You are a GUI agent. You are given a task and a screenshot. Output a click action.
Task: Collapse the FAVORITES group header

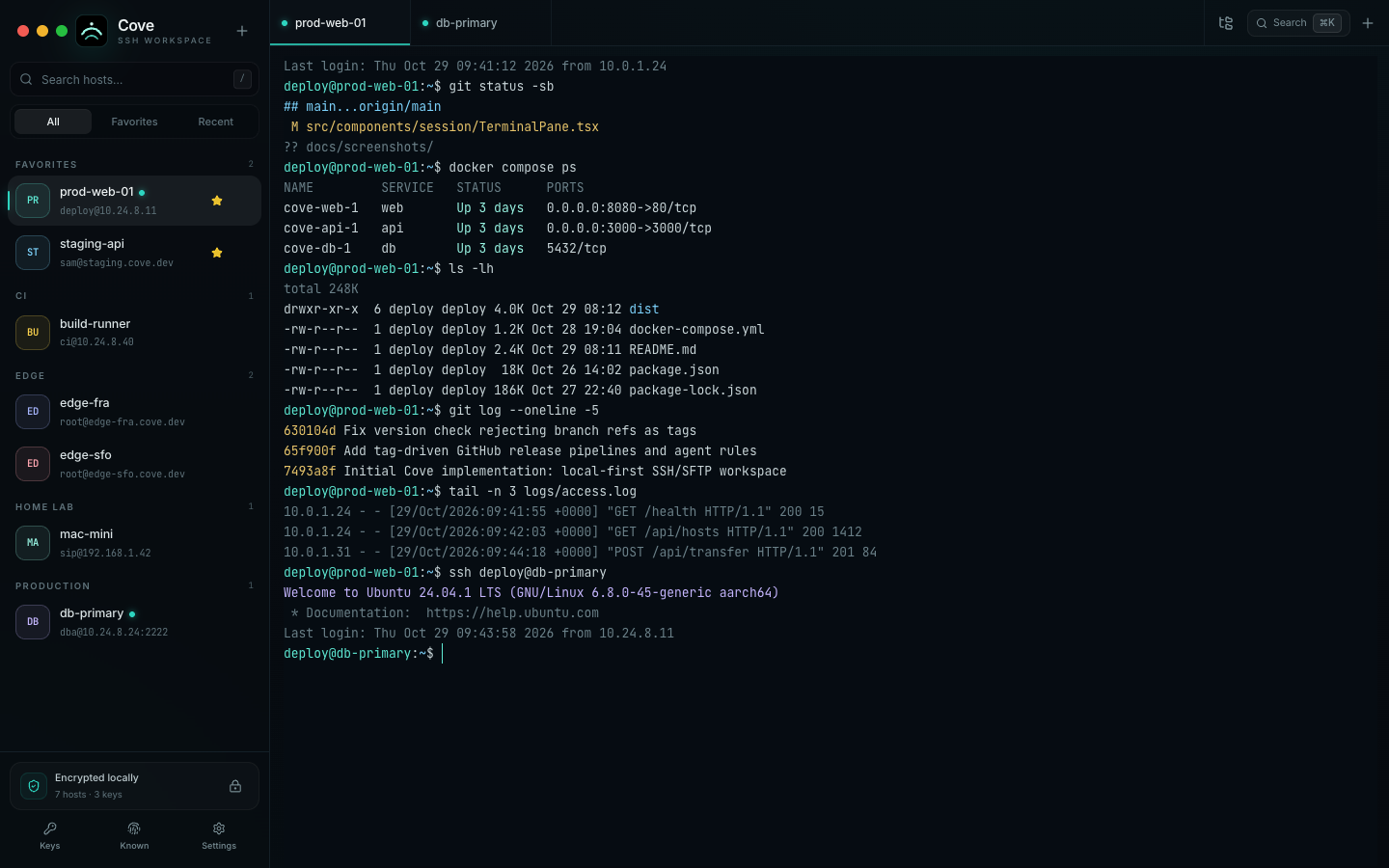coord(134,164)
